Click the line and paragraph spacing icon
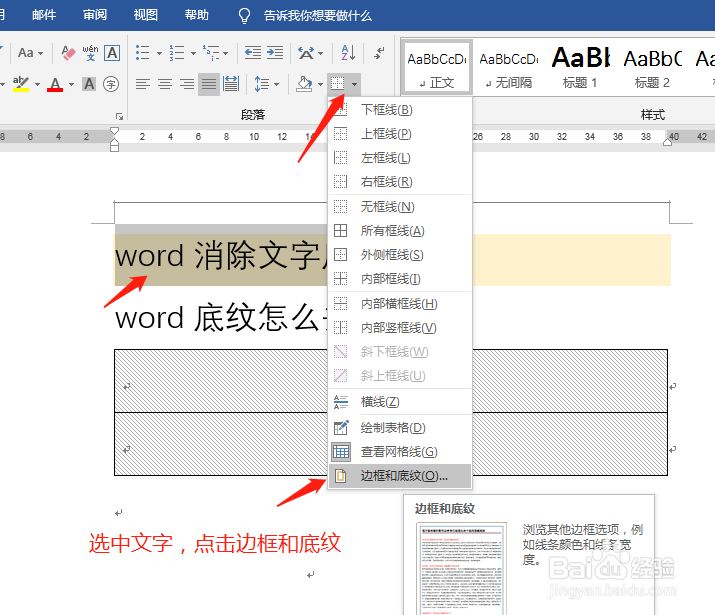The width and height of the screenshot is (715, 615). (x=261, y=84)
